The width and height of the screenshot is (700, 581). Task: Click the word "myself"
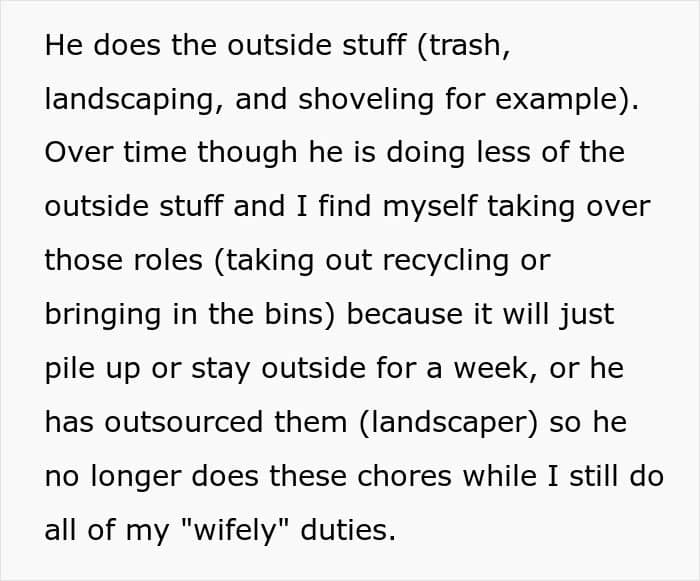[x=429, y=207]
